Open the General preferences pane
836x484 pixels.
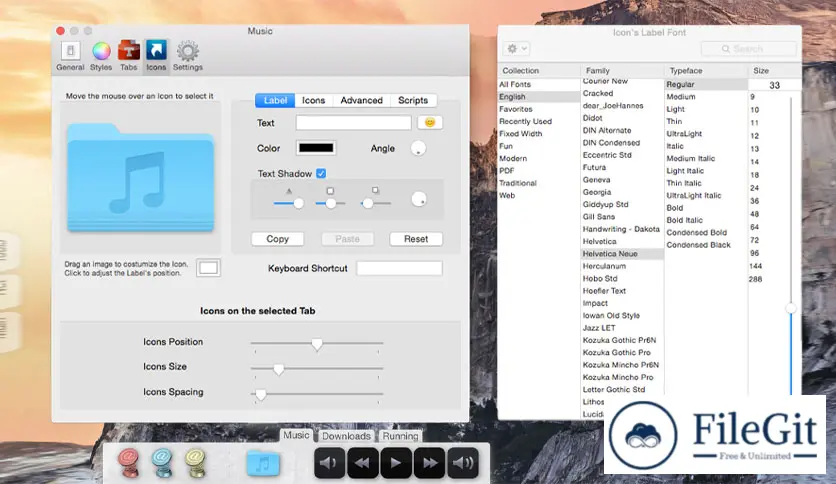coord(70,56)
